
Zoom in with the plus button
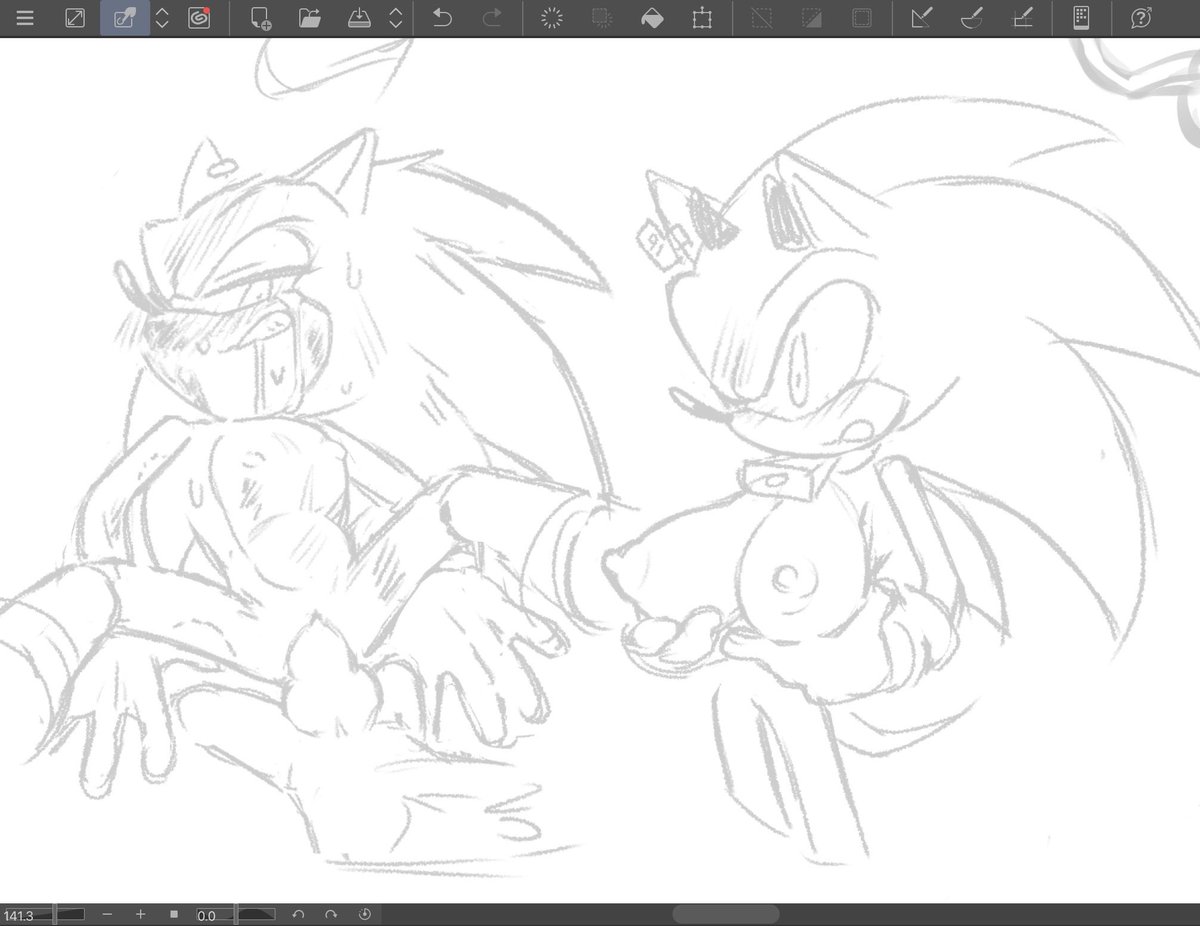click(141, 915)
